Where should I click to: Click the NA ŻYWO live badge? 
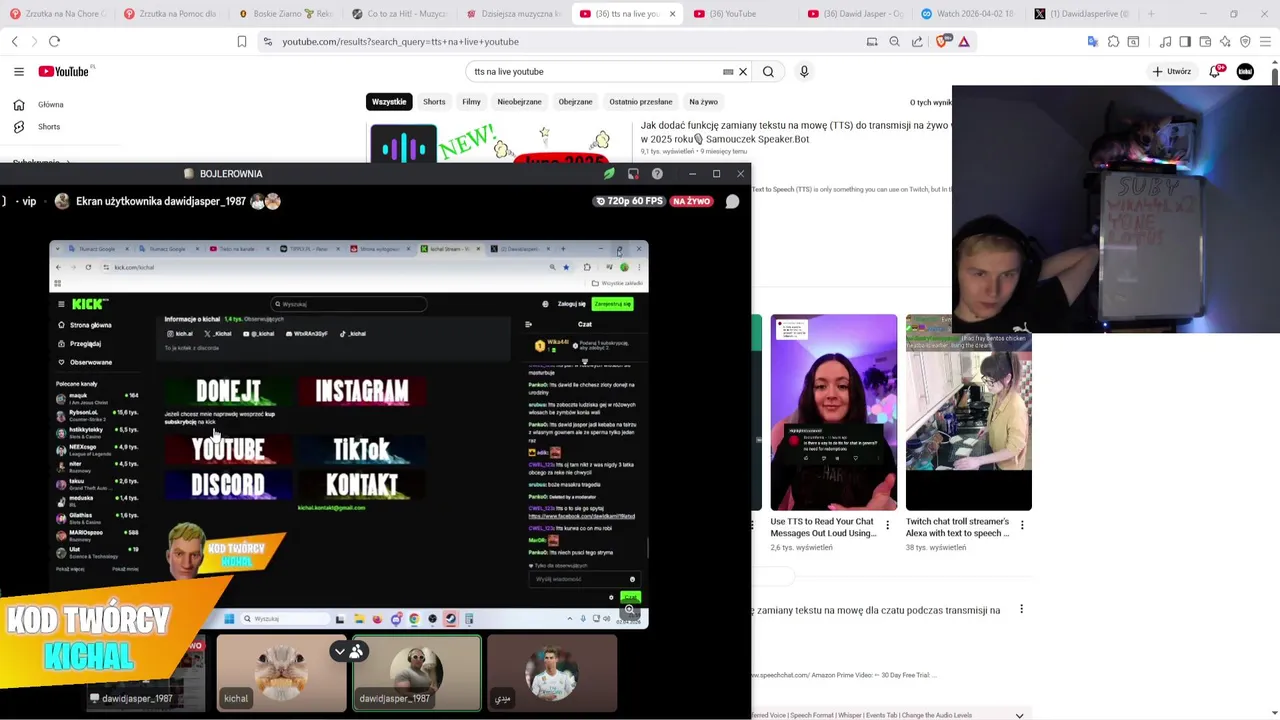[x=692, y=201]
